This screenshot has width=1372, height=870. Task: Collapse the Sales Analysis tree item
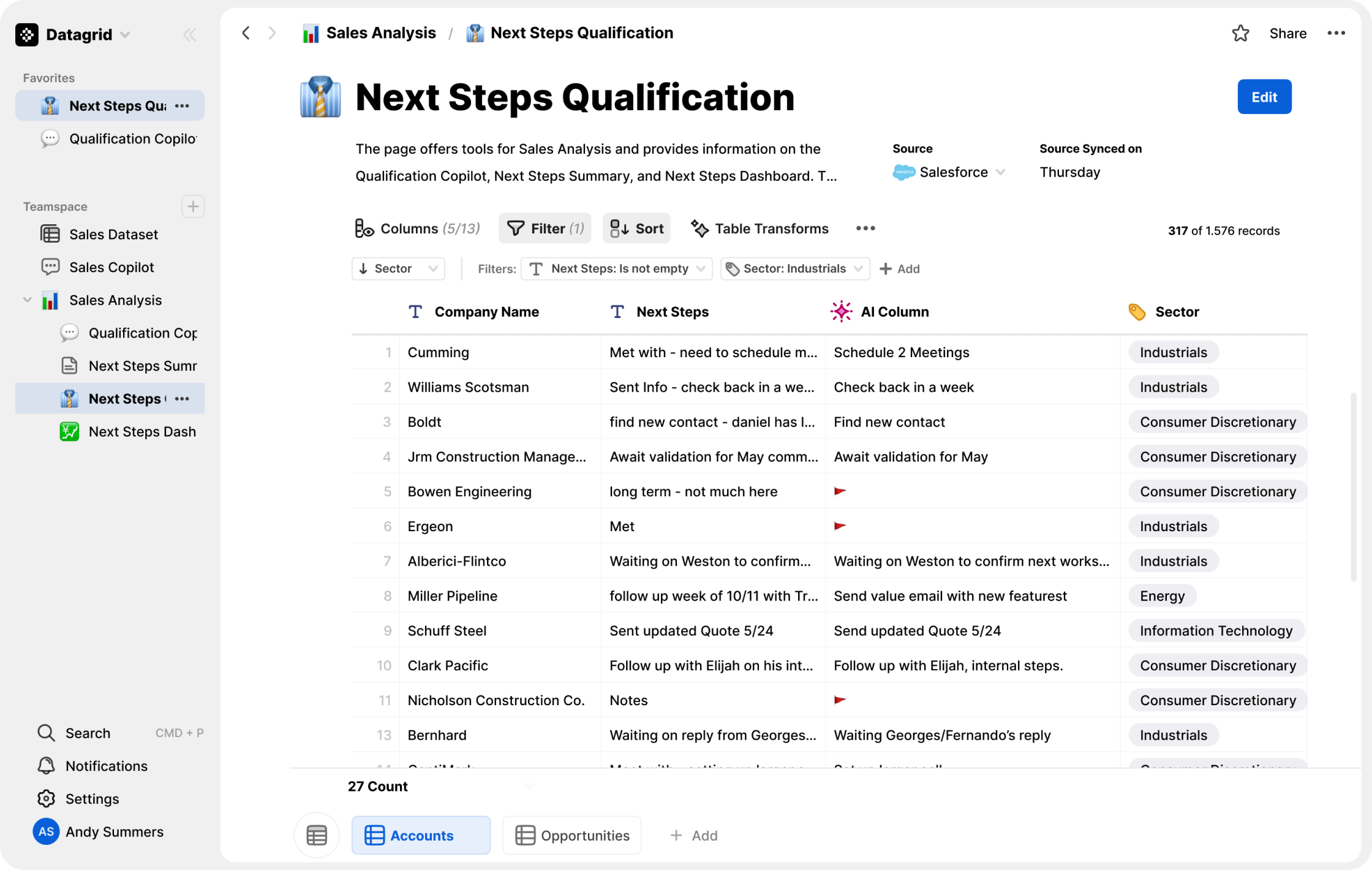pyautogui.click(x=27, y=300)
